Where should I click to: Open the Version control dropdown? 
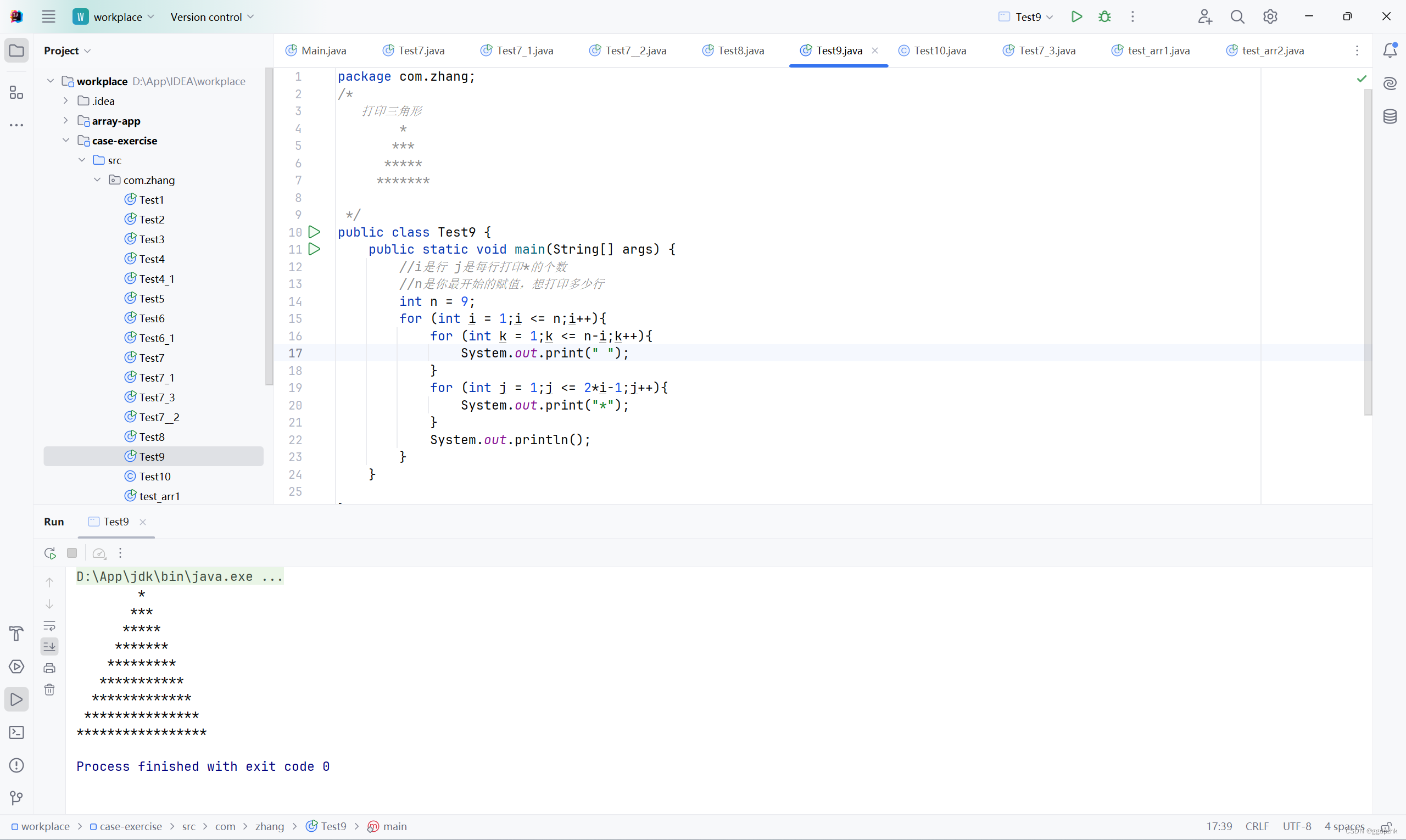(x=213, y=17)
